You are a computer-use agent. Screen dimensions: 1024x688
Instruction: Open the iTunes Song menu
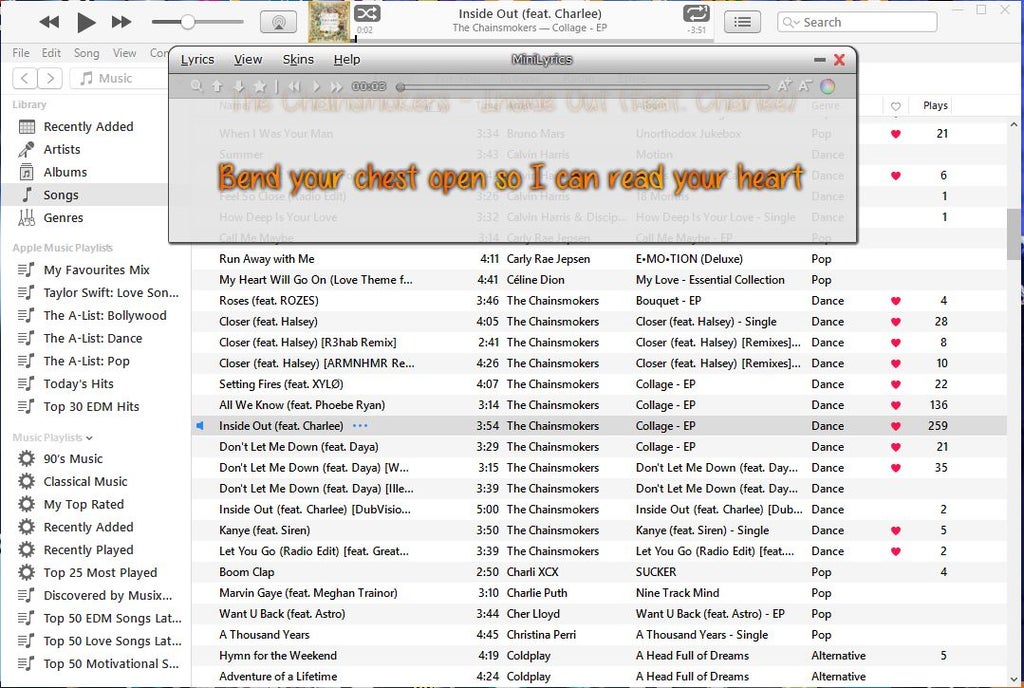pyautogui.click(x=86, y=53)
